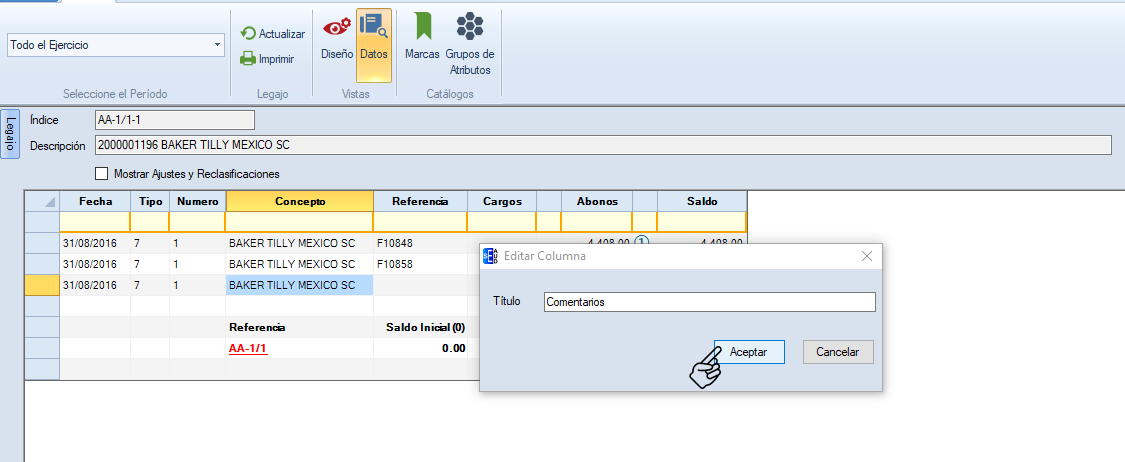Click the Aceptar button
1125x462 pixels.
[x=749, y=352]
